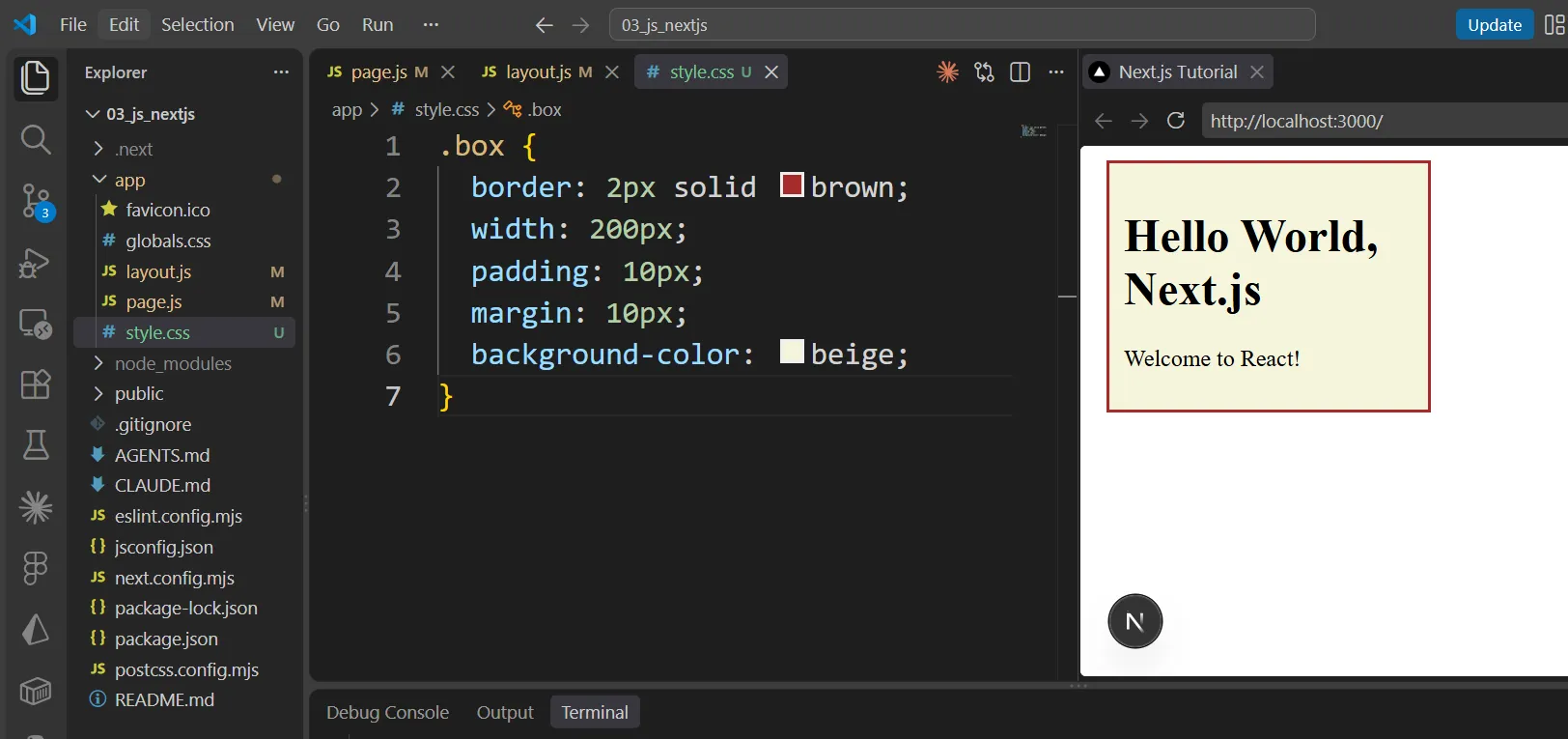The height and width of the screenshot is (739, 1568).
Task: Show more menu items via ellipsis
Action: pyautogui.click(x=432, y=25)
